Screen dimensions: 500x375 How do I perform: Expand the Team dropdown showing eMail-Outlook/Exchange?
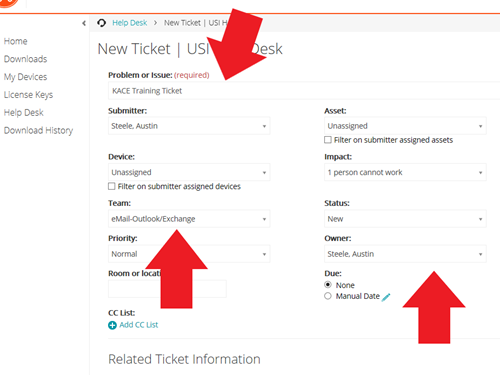(189, 219)
